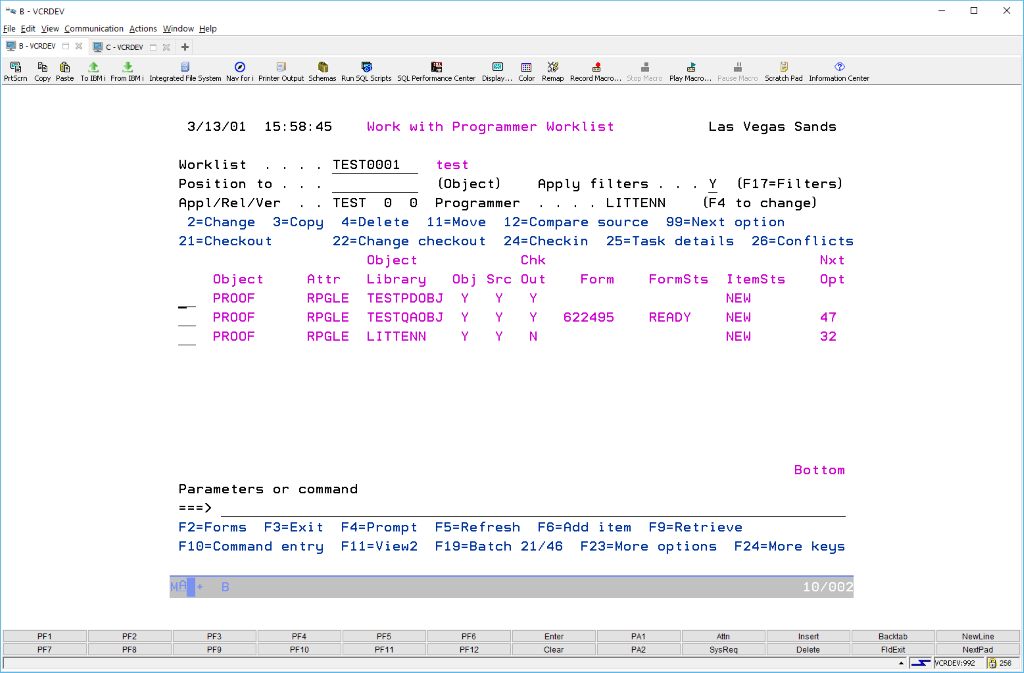Open Nav for i
This screenshot has height=673, width=1024.
240,71
